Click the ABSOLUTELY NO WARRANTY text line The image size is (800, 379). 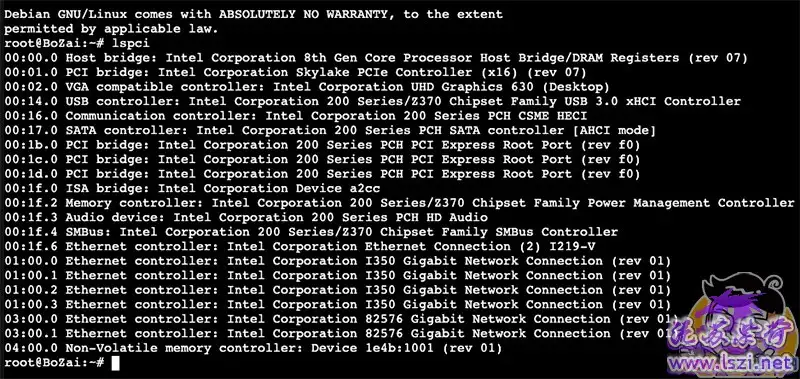tap(253, 14)
